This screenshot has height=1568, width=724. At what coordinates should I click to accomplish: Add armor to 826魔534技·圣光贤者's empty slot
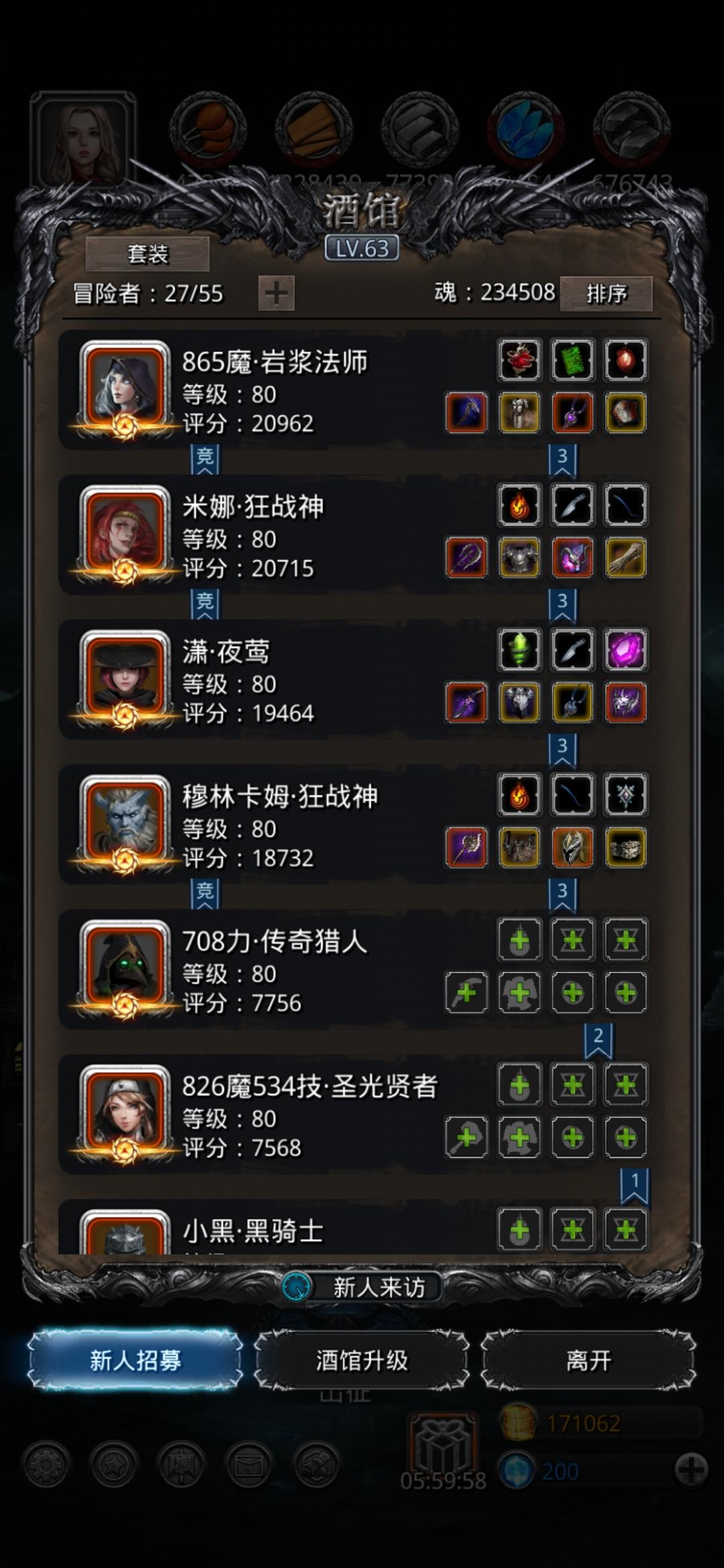click(x=520, y=1136)
